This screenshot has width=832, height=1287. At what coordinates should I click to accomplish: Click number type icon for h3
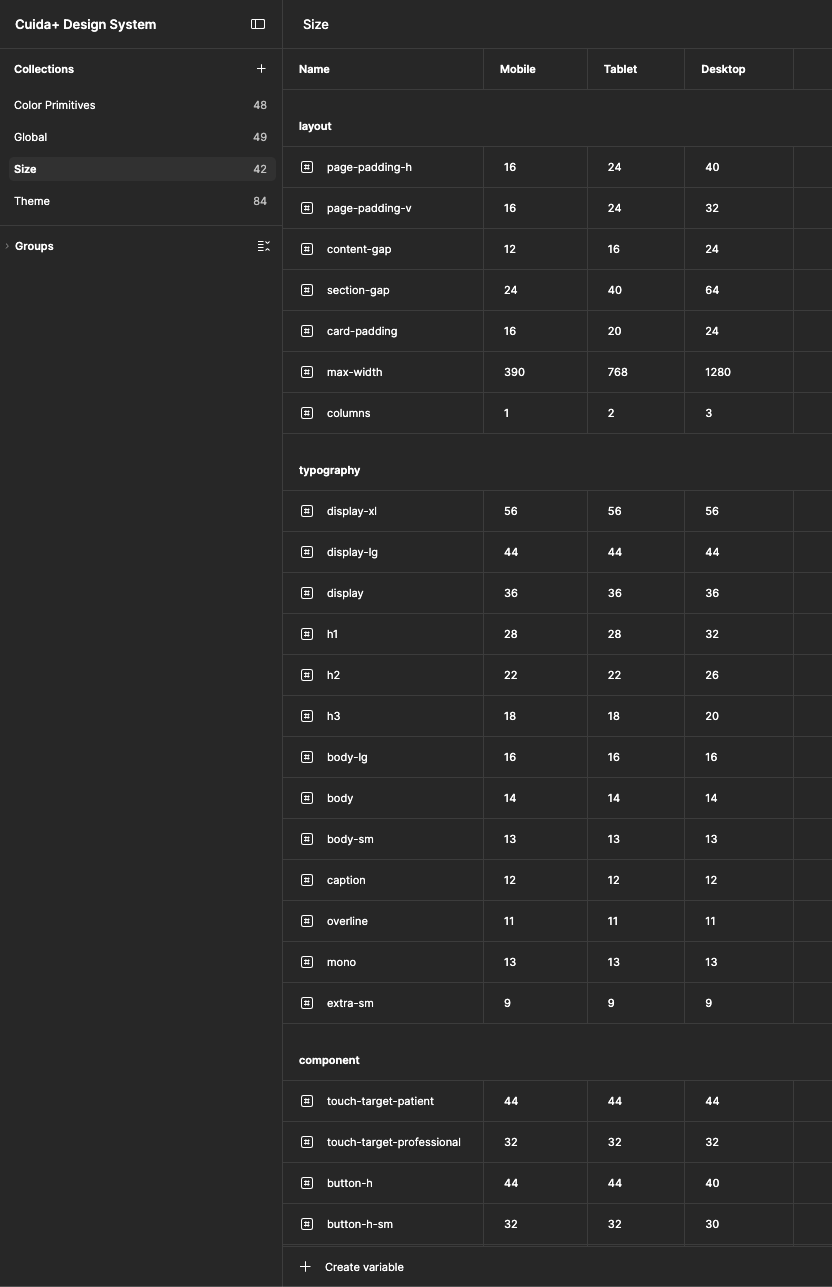pyautogui.click(x=307, y=716)
